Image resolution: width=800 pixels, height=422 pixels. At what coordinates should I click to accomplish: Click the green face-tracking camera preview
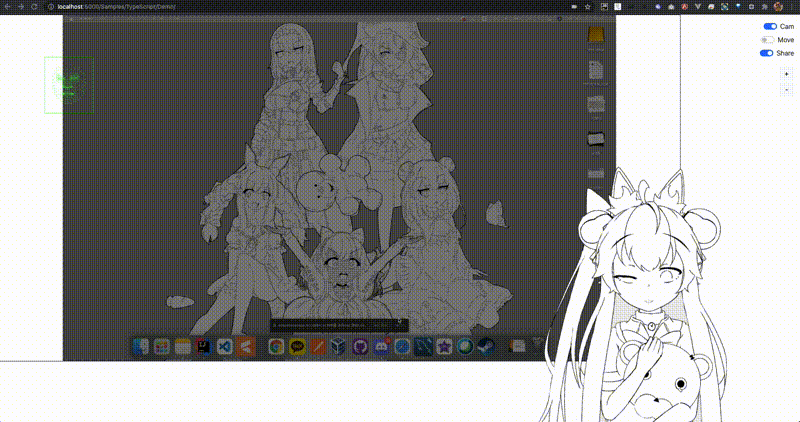69,85
